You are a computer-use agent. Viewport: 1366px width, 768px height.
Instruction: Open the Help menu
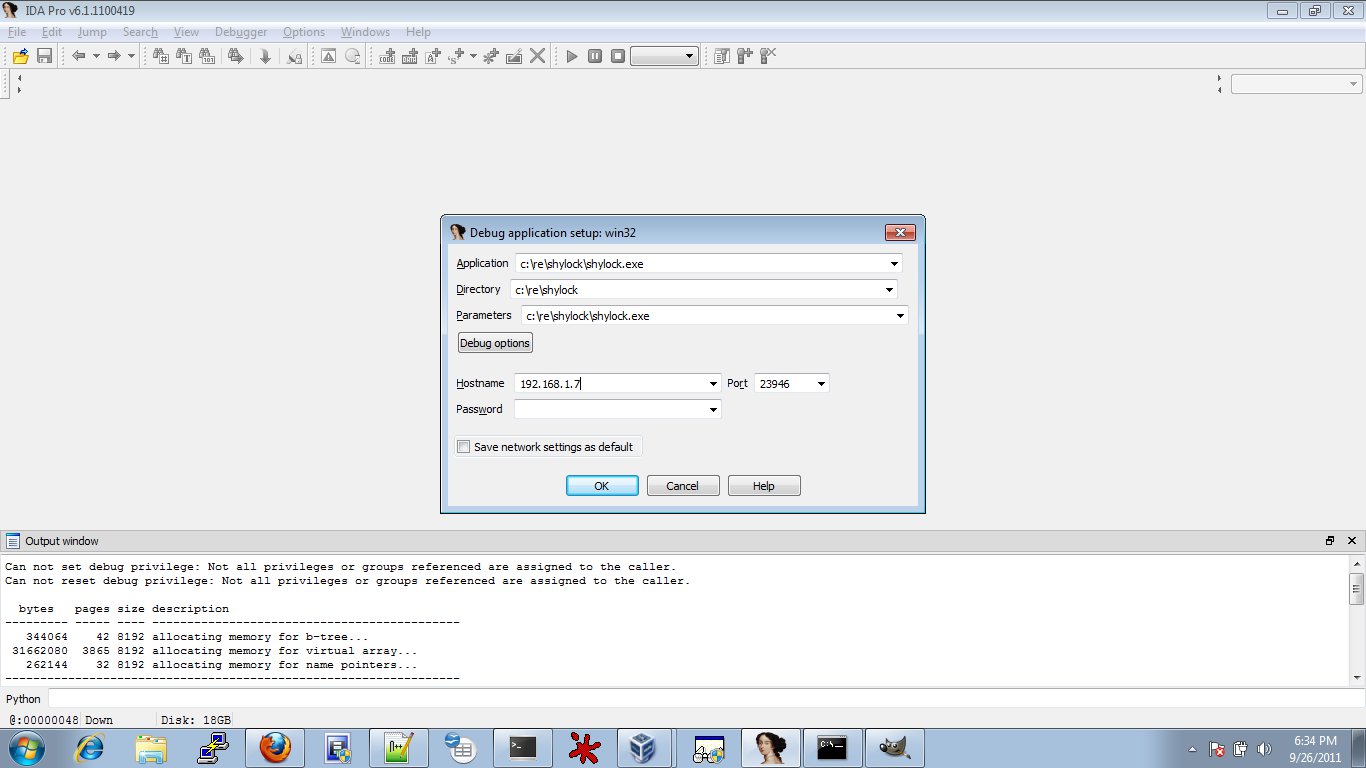tap(418, 32)
